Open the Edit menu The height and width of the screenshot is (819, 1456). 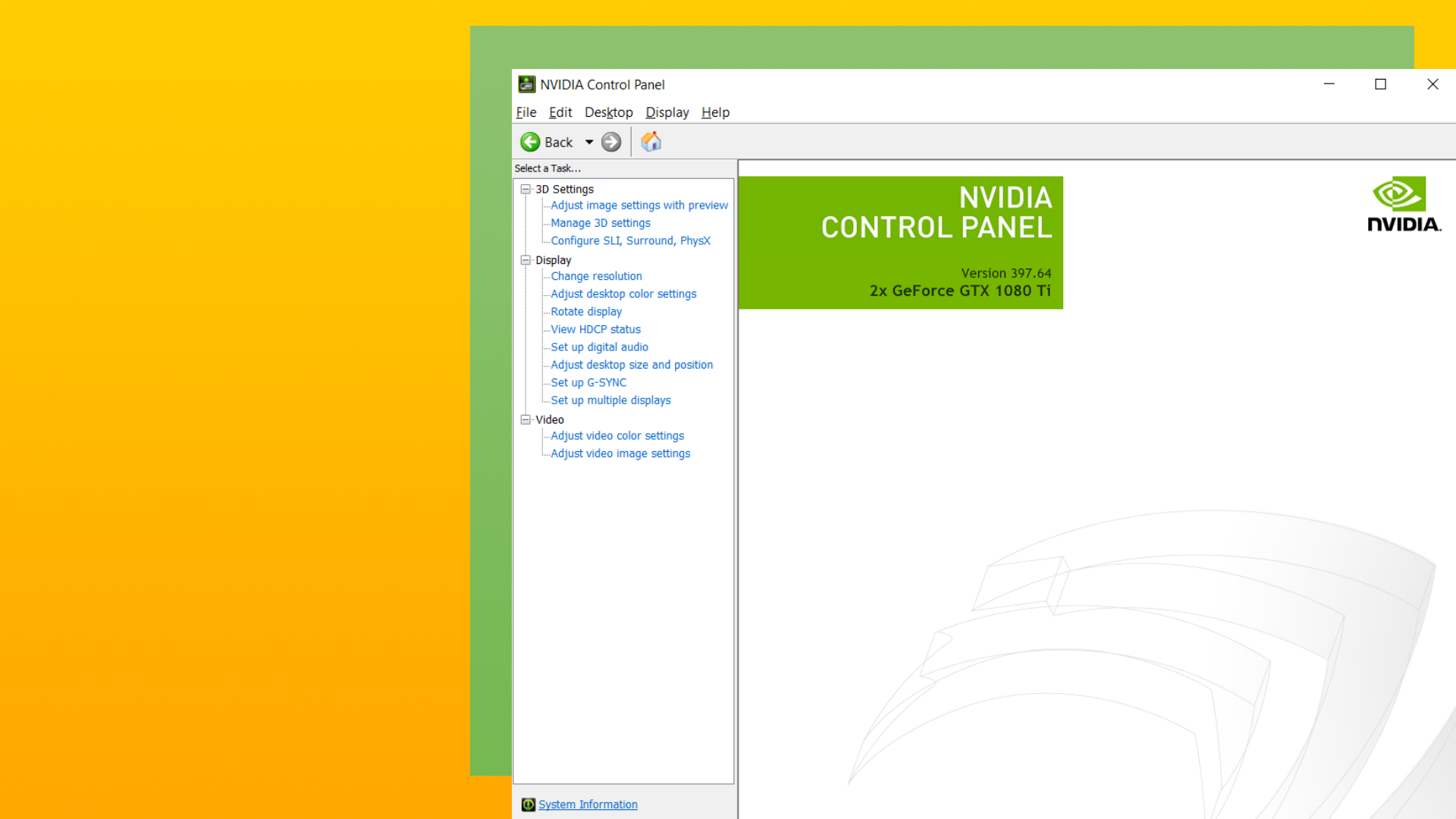(560, 112)
